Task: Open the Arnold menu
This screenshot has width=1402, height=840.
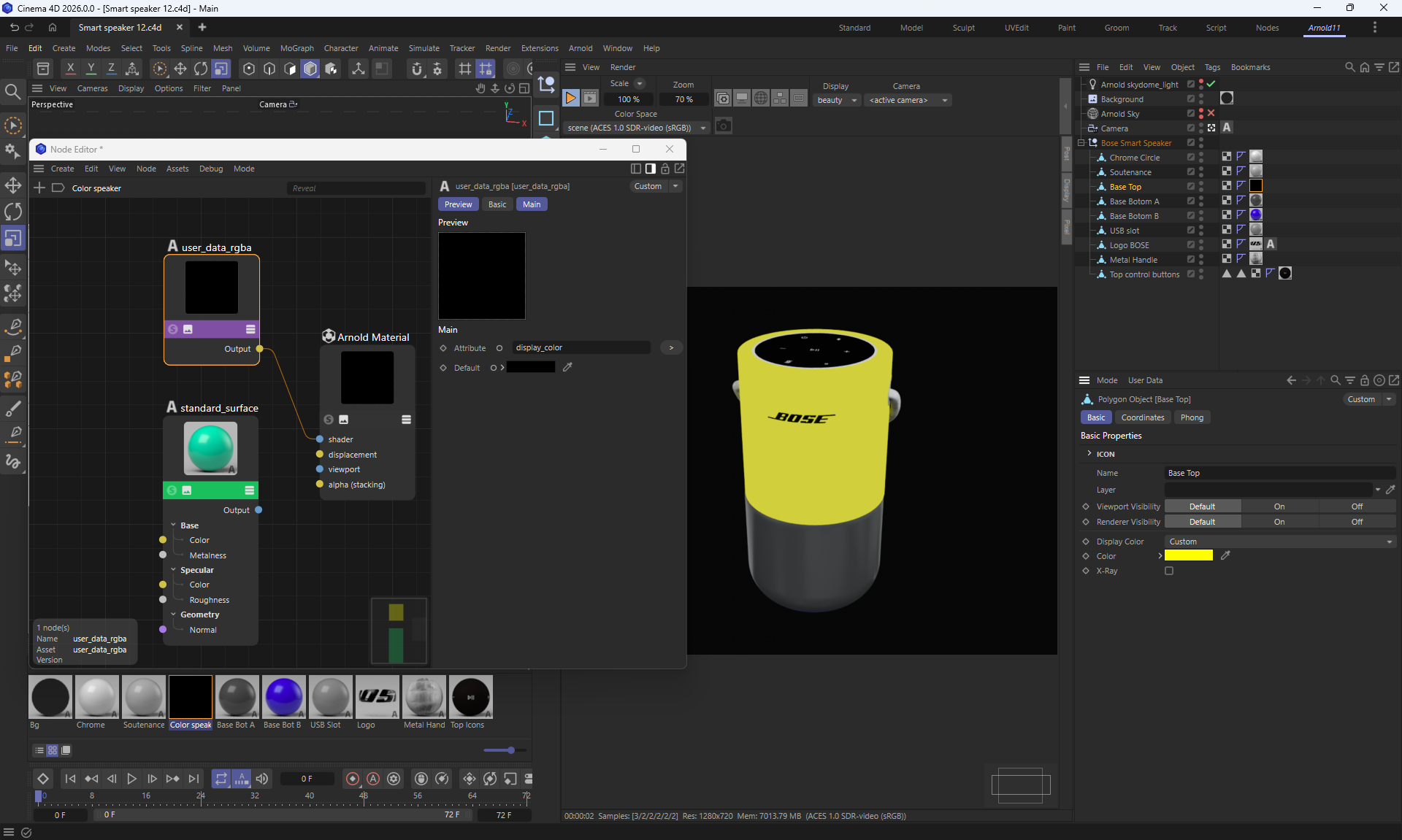Action: [x=581, y=48]
